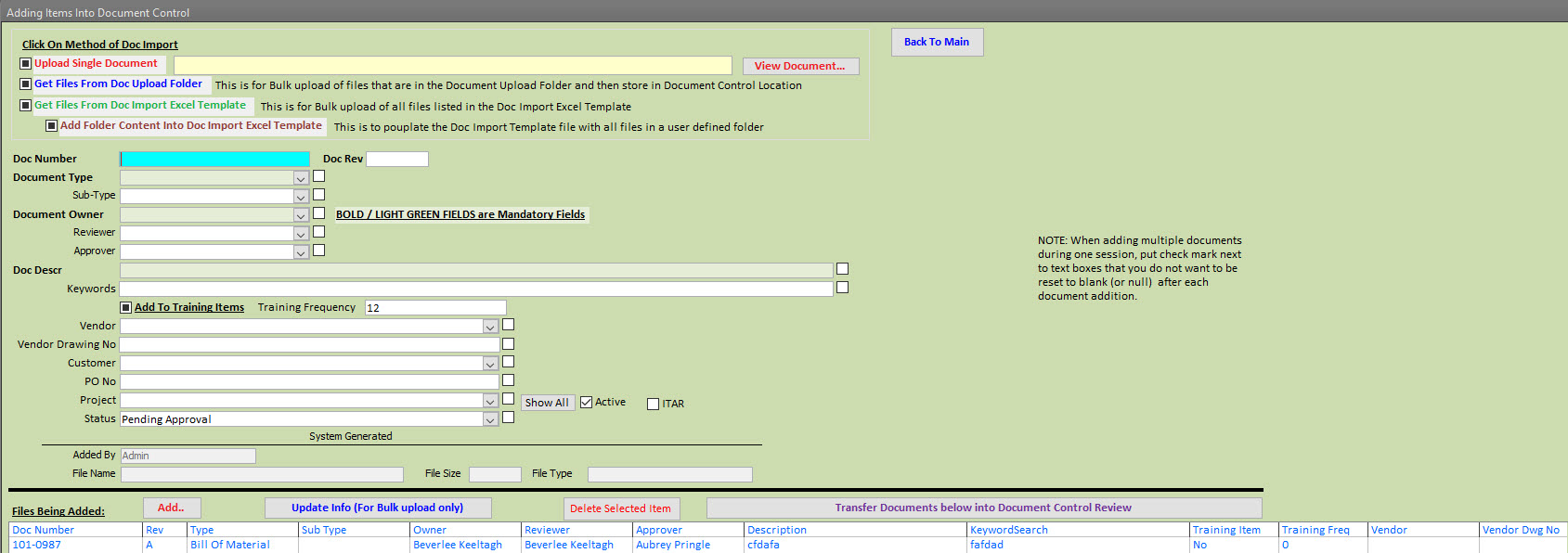Tick Get Files From Doc Upload Folder checkbox

click(26, 84)
